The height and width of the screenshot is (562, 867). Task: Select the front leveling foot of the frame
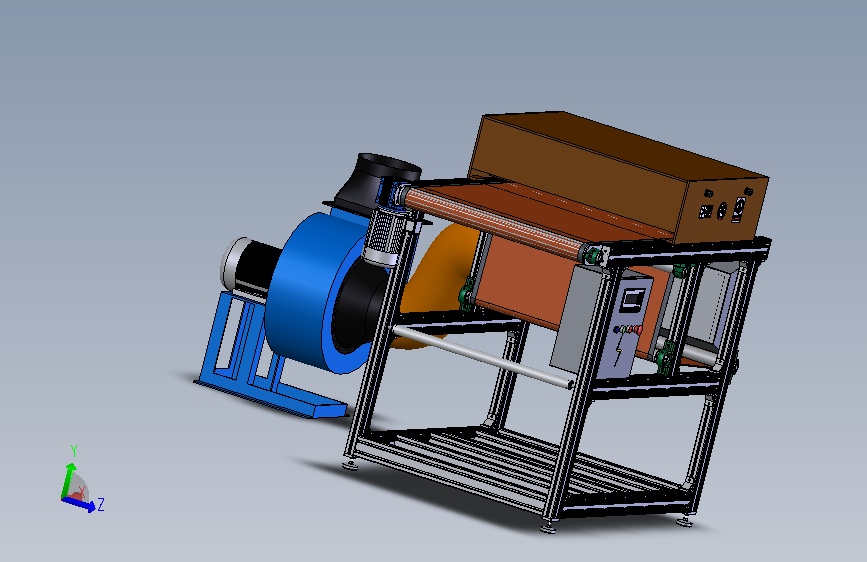coord(548,528)
